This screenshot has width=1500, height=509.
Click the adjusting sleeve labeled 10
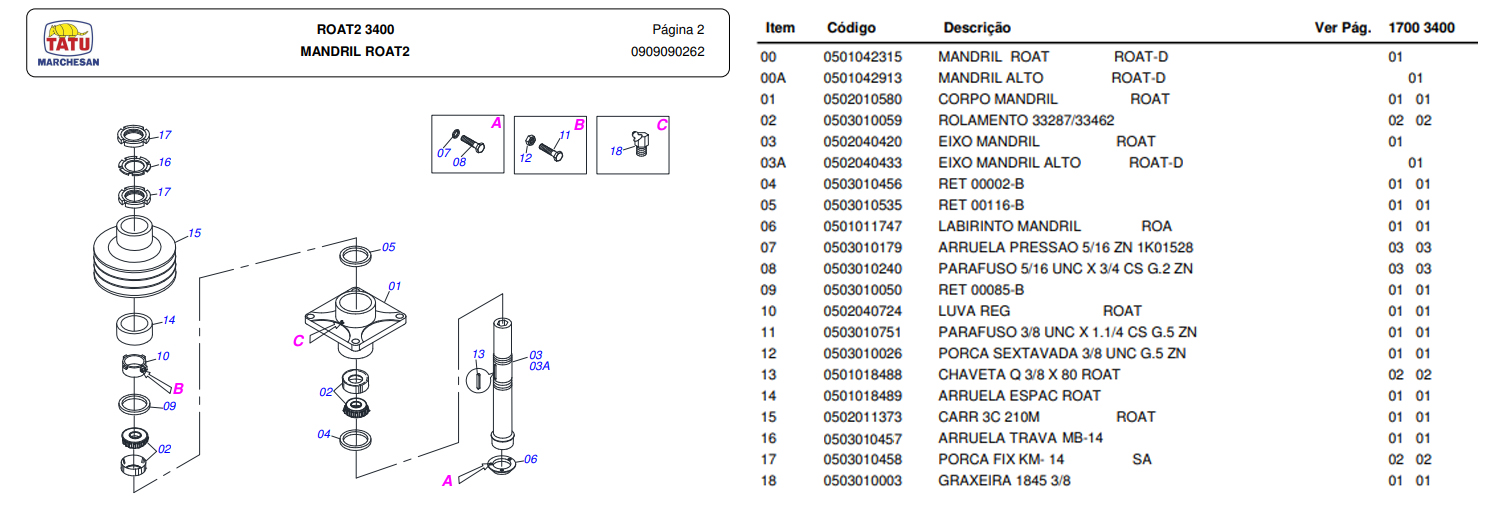pyautogui.click(x=136, y=364)
